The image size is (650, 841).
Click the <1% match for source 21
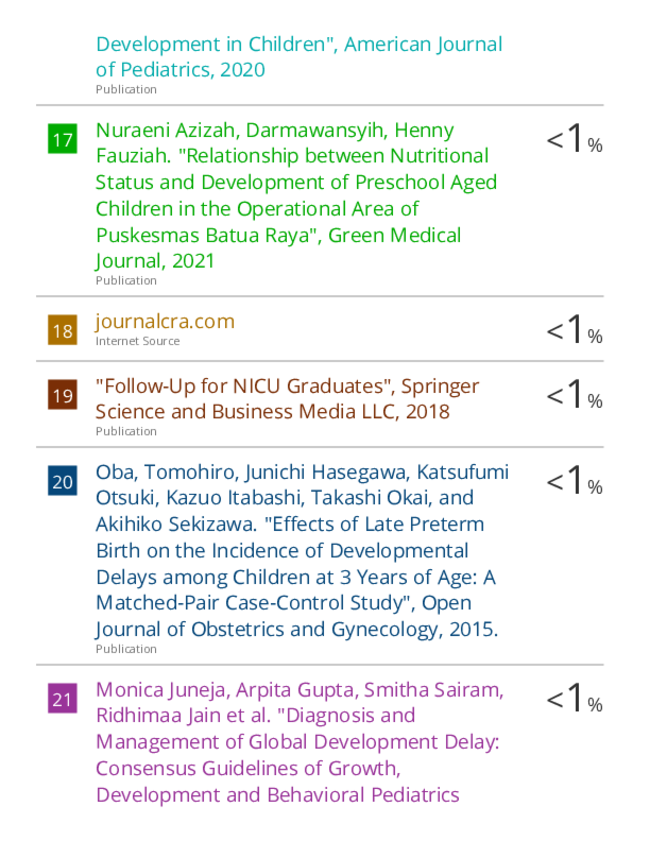pyautogui.click(x=574, y=698)
